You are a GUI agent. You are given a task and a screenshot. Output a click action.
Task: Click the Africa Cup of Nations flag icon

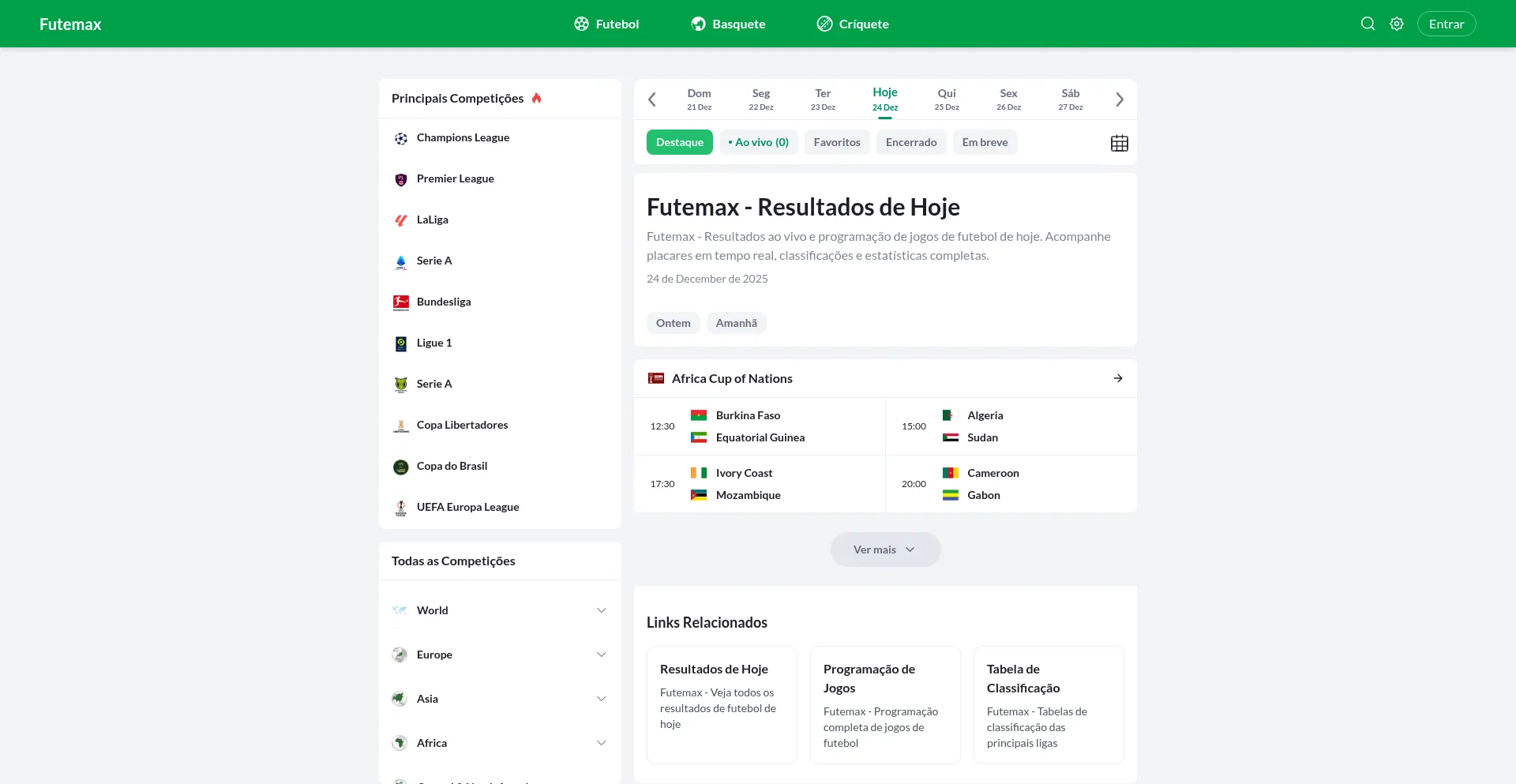656,378
